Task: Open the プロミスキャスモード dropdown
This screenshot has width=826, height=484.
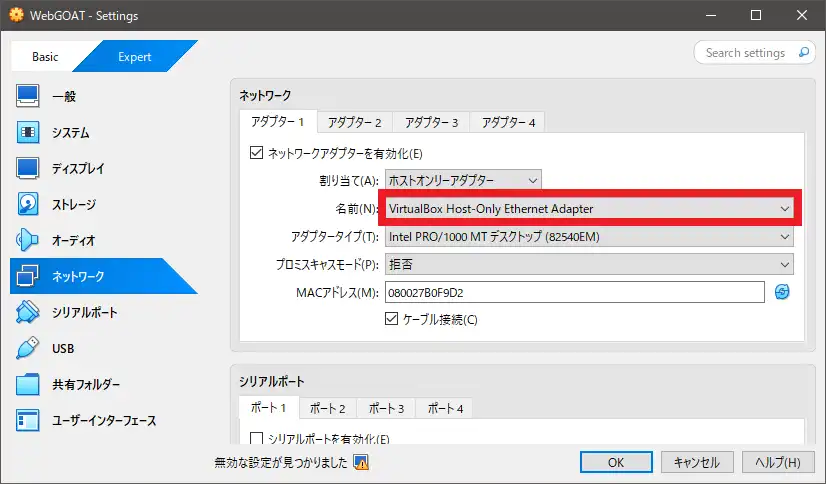Action: point(589,264)
